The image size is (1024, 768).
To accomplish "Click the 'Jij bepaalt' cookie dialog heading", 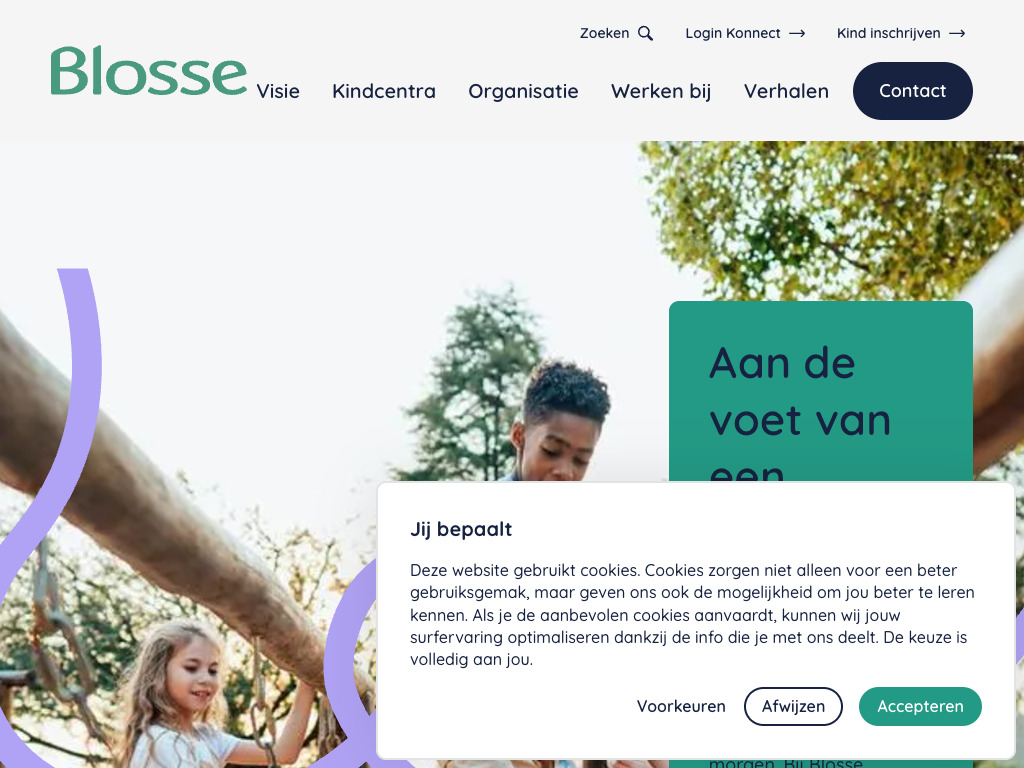I will 461,529.
